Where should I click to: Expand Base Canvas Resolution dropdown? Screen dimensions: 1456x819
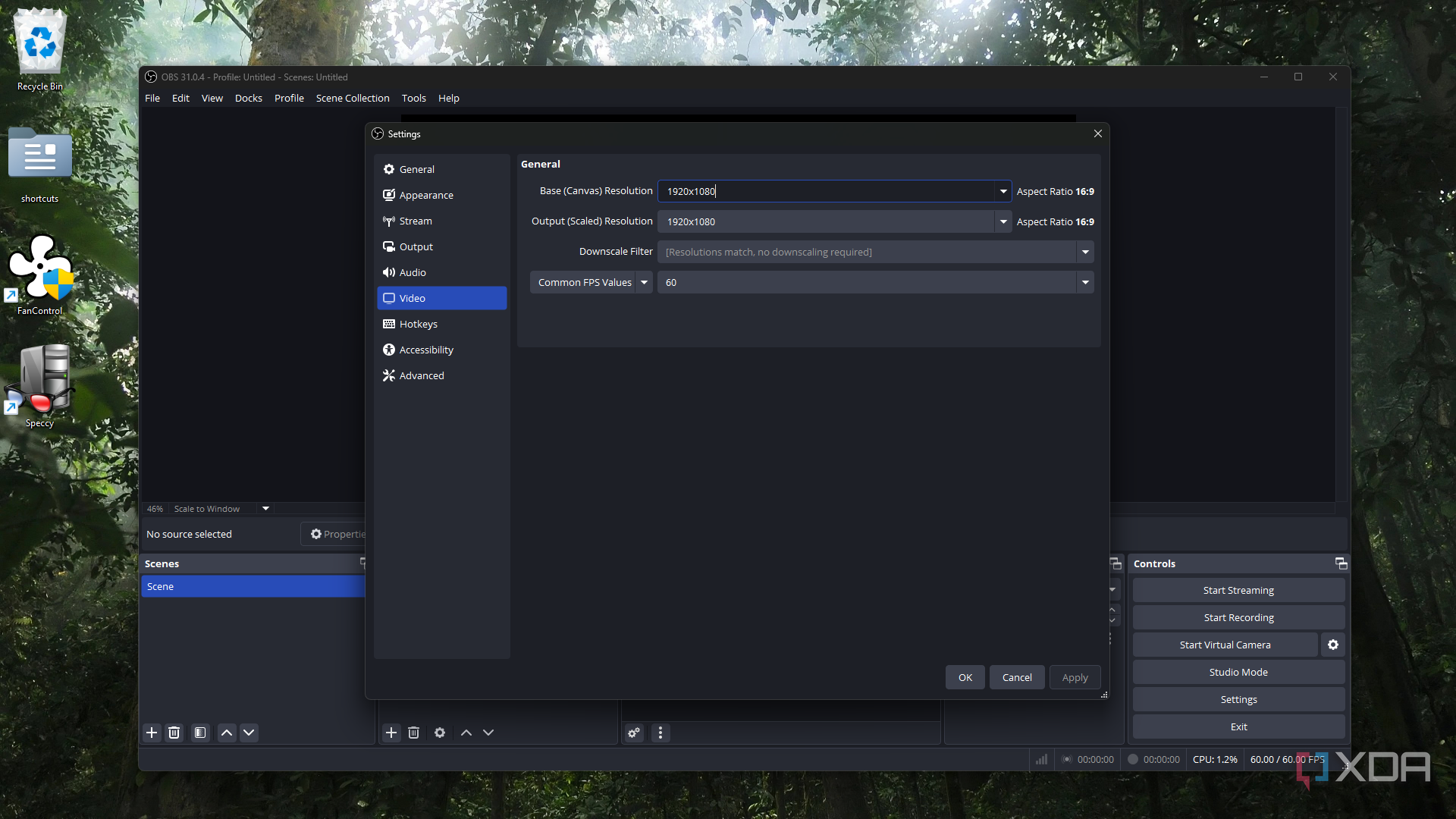point(1003,191)
